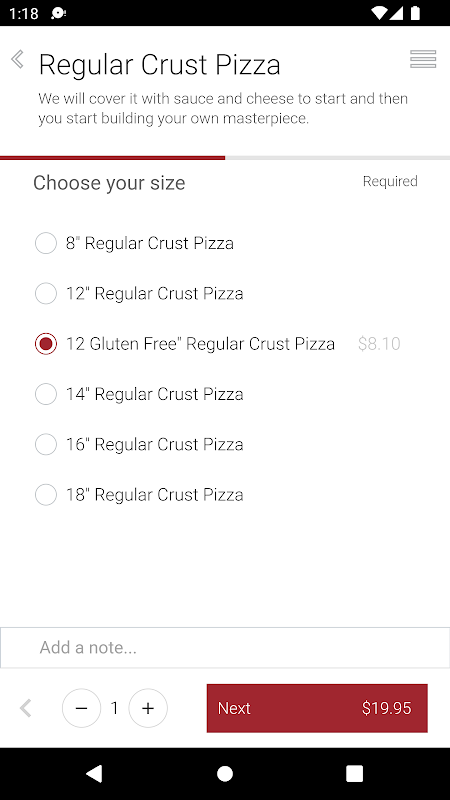
Task: Open the hamburger menu icon
Action: tap(423, 59)
